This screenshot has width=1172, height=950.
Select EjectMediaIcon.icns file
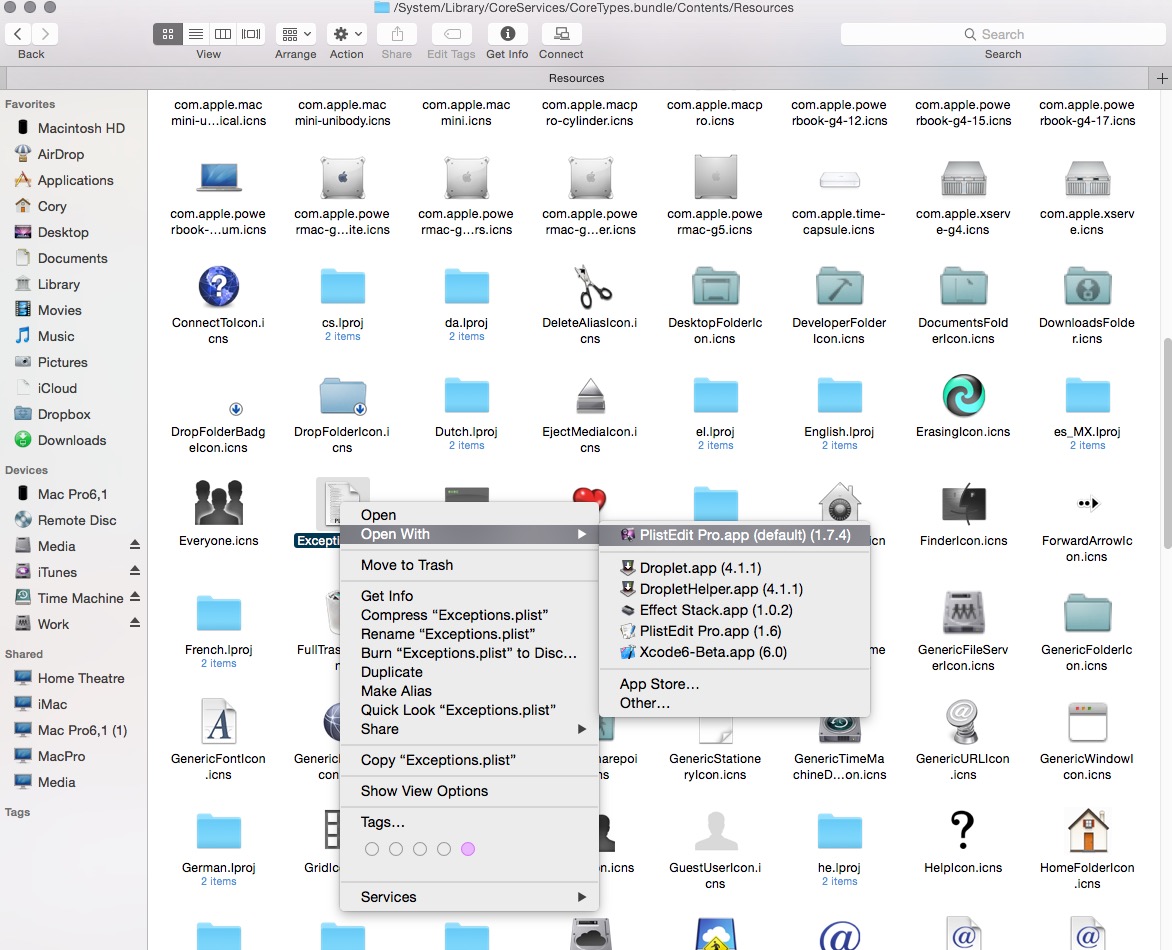pos(591,396)
